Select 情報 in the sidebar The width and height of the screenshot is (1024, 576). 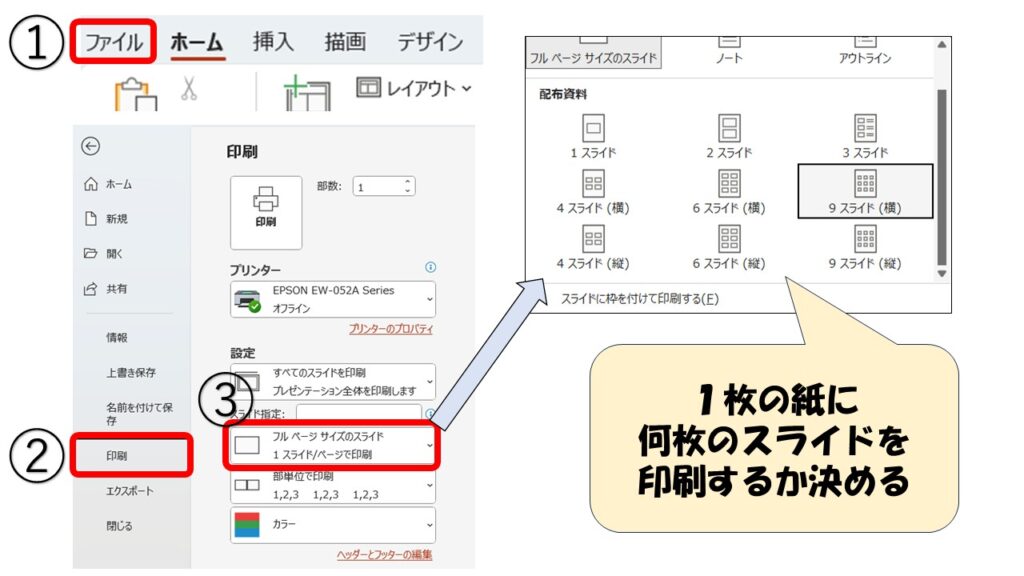(x=117, y=338)
